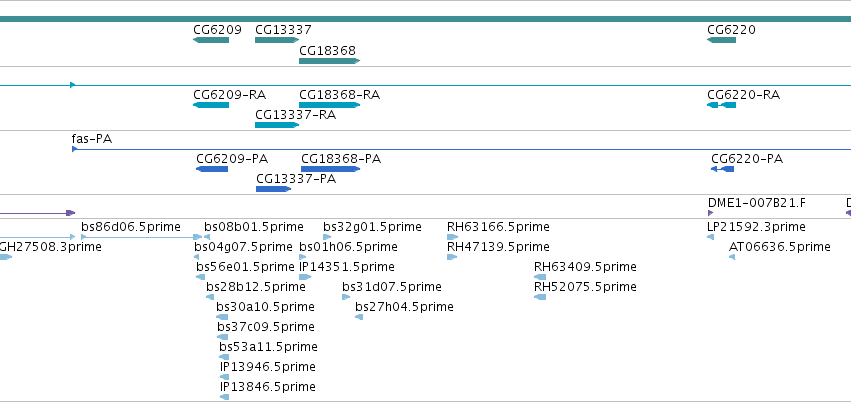
Task: Select the CG6209 gene arrow glyph
Action: coord(211,40)
